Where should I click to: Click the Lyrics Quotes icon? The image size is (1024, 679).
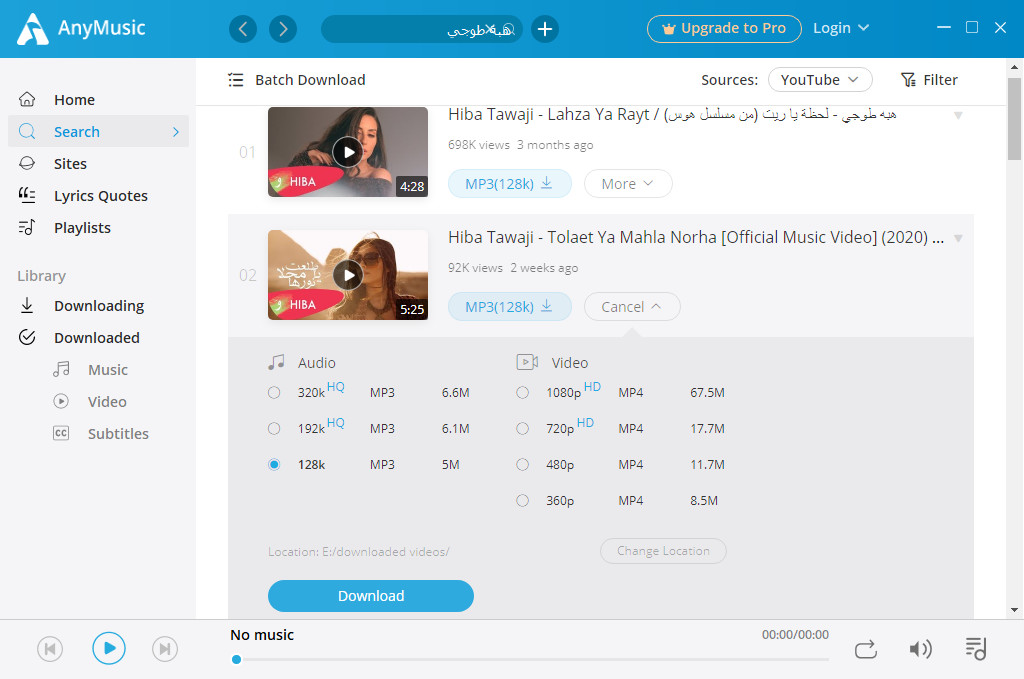click(x=27, y=195)
